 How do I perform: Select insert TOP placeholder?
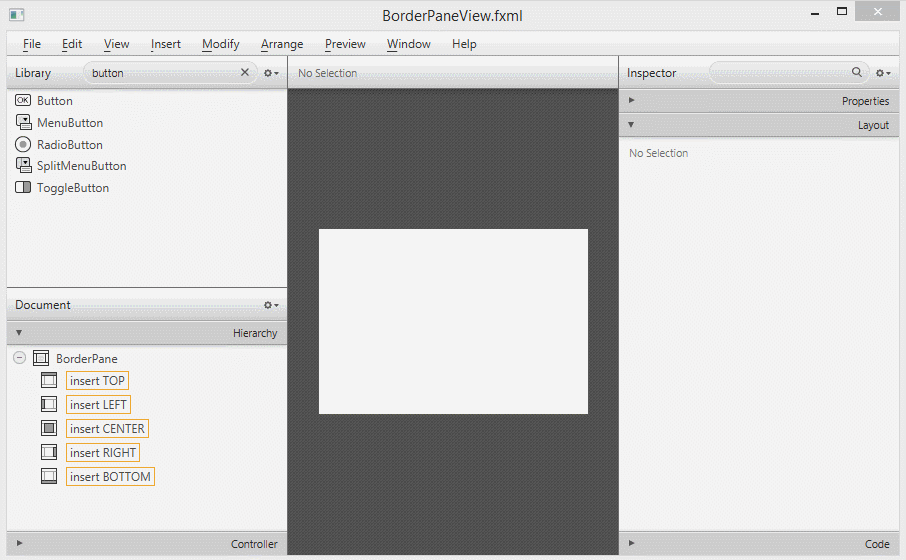click(x=97, y=381)
